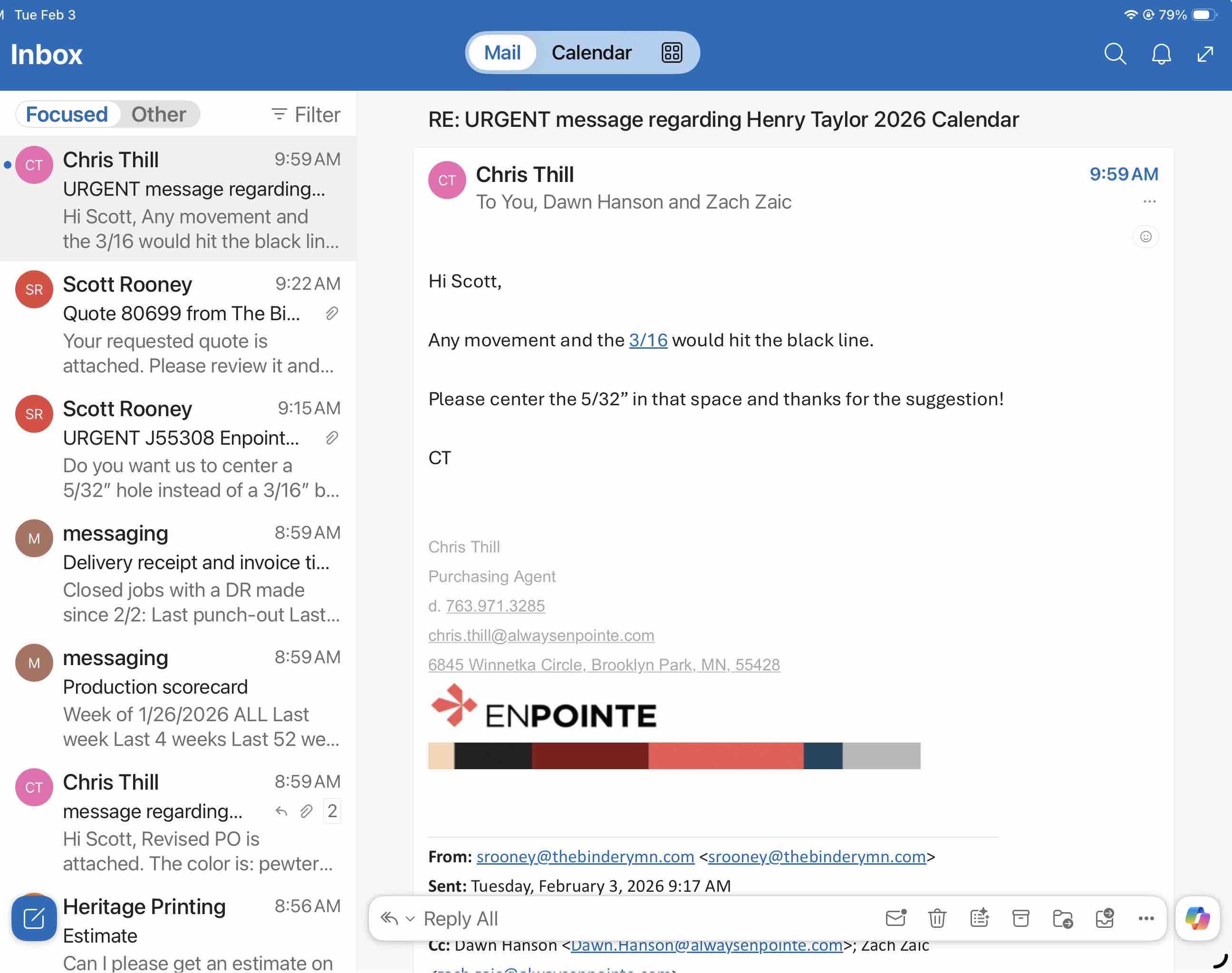Mark message as unread envelope icon
The image size is (1232, 973).
896,918
